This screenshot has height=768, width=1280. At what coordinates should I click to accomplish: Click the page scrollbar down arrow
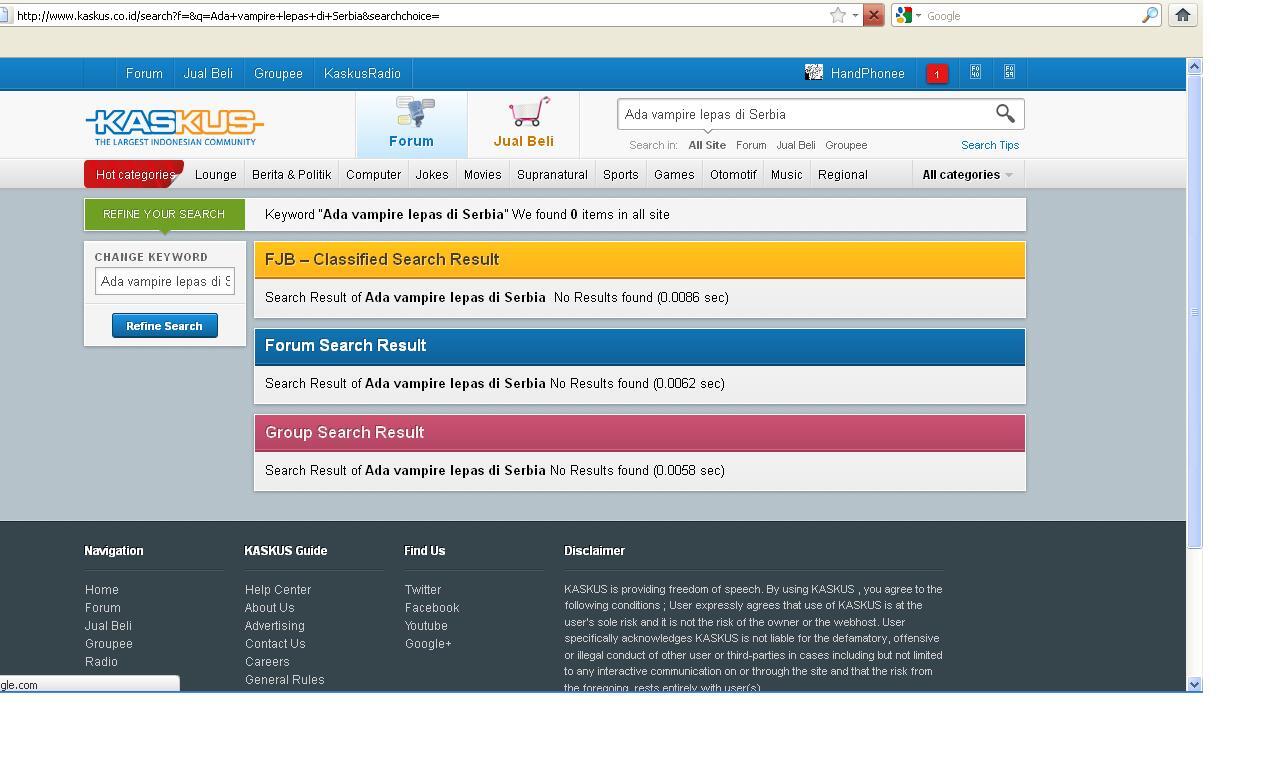(x=1194, y=684)
